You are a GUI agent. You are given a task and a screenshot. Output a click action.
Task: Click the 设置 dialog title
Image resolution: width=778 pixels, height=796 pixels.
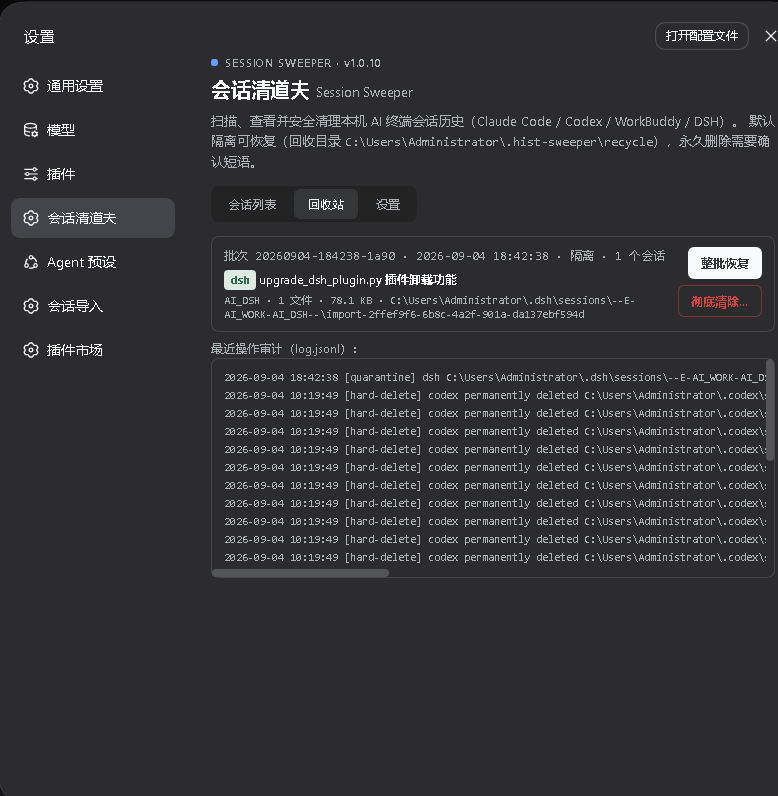[39, 37]
